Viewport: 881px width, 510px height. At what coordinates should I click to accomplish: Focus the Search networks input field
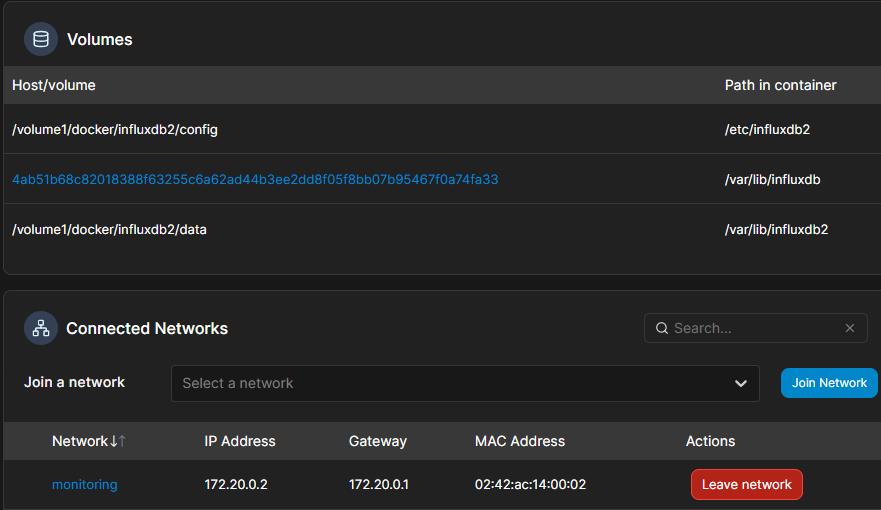click(x=755, y=328)
